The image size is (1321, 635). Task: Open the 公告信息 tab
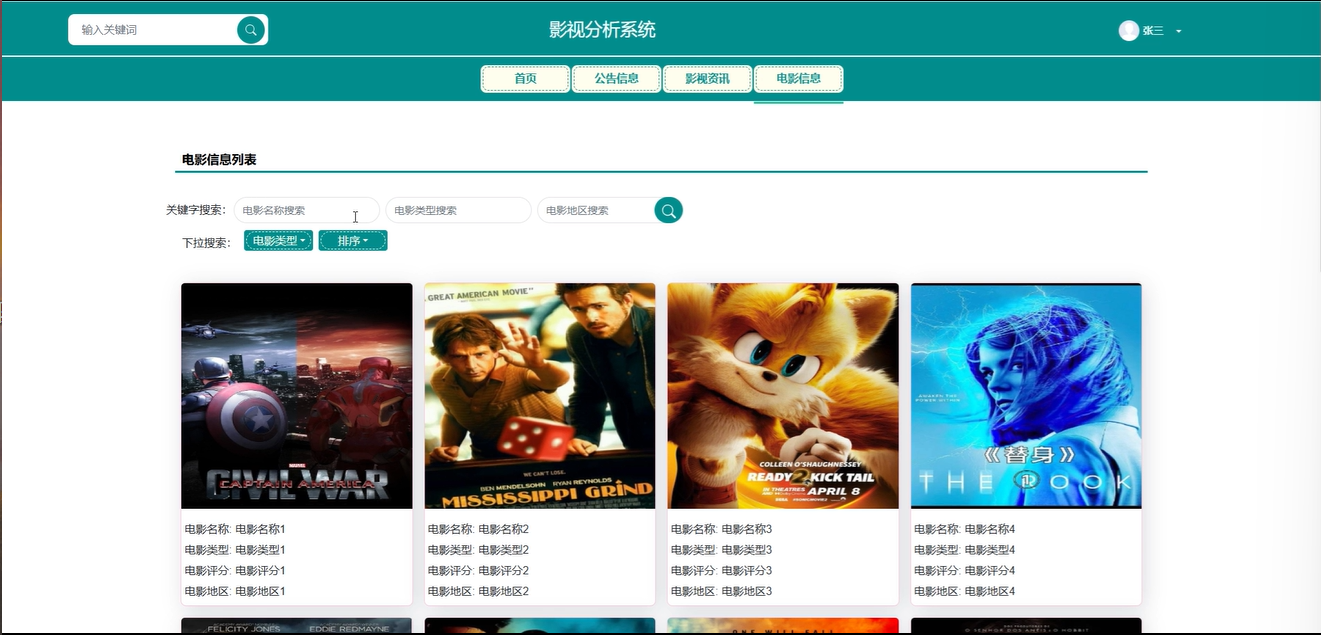[617, 79]
